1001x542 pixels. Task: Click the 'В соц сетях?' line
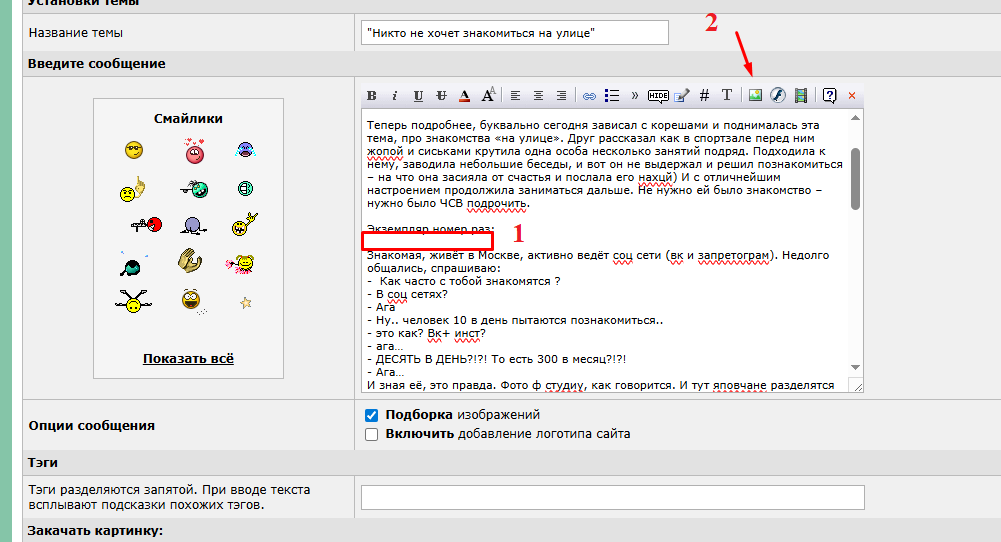pos(407,294)
